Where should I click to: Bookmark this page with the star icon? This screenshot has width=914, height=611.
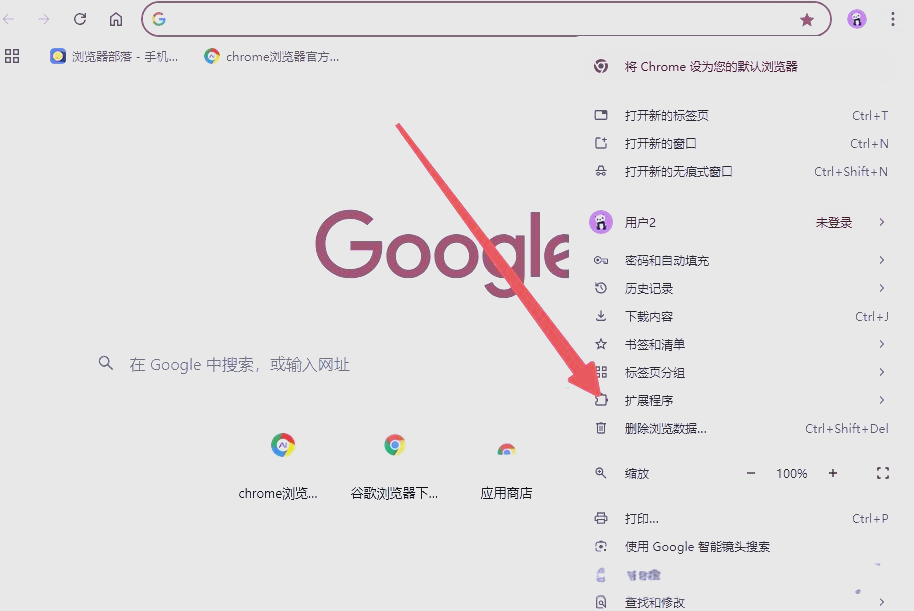coord(807,20)
